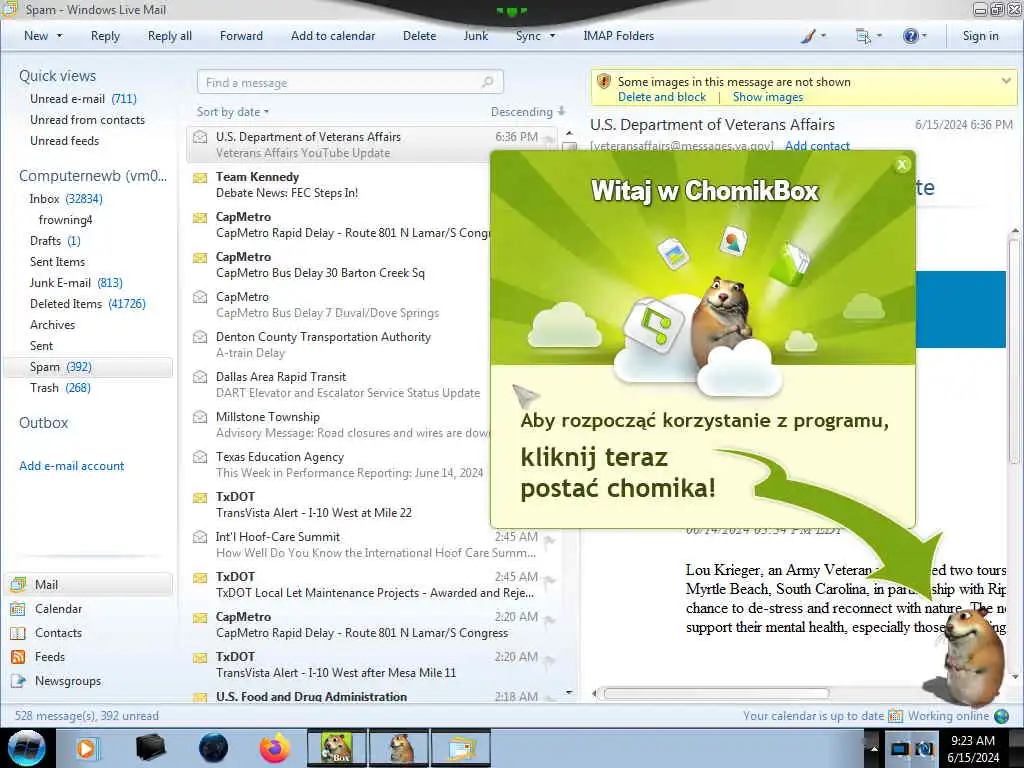1024x768 pixels.
Task: Open the Windows Start button
Action: (27, 748)
